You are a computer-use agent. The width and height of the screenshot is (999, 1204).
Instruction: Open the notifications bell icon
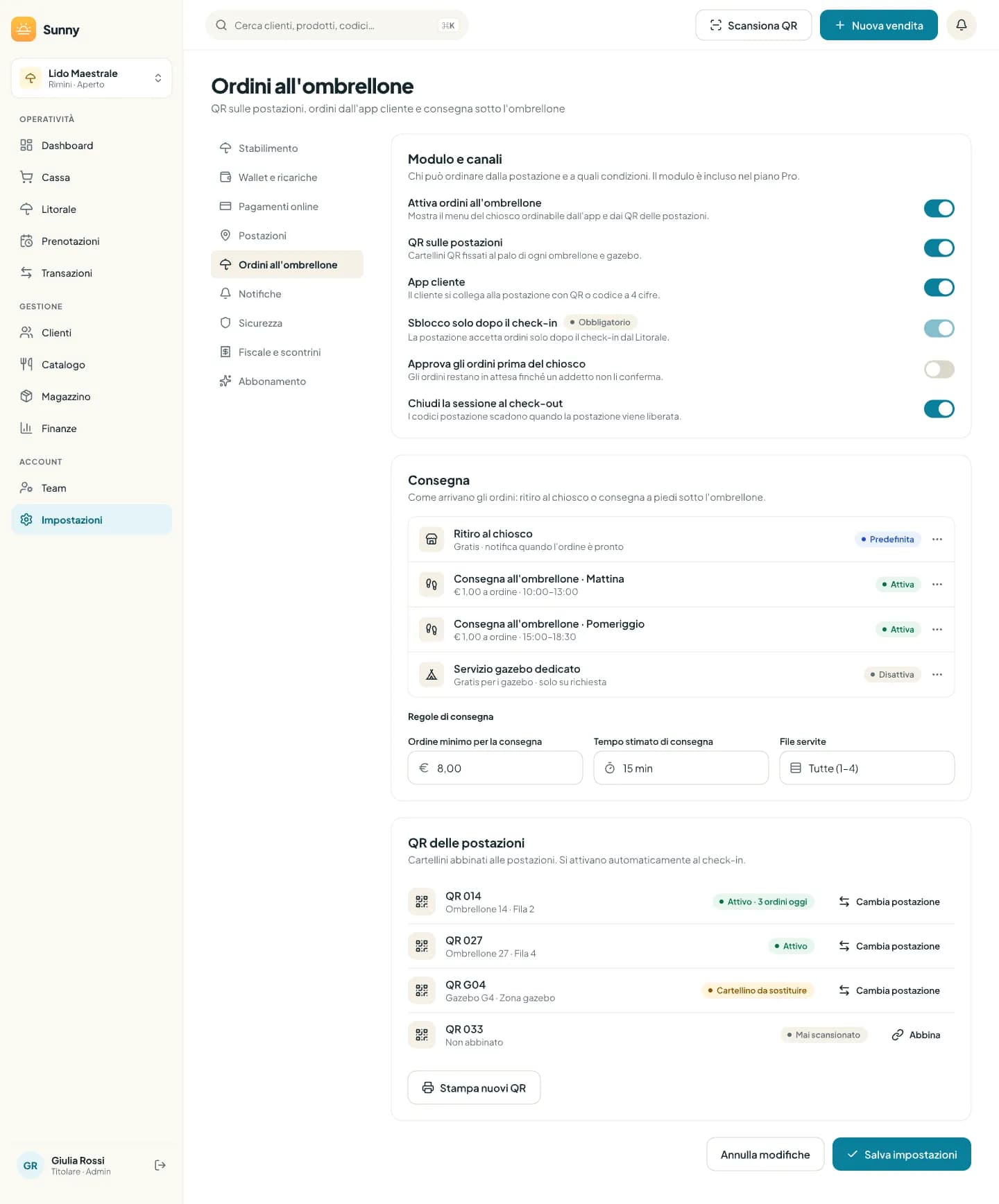(x=961, y=25)
